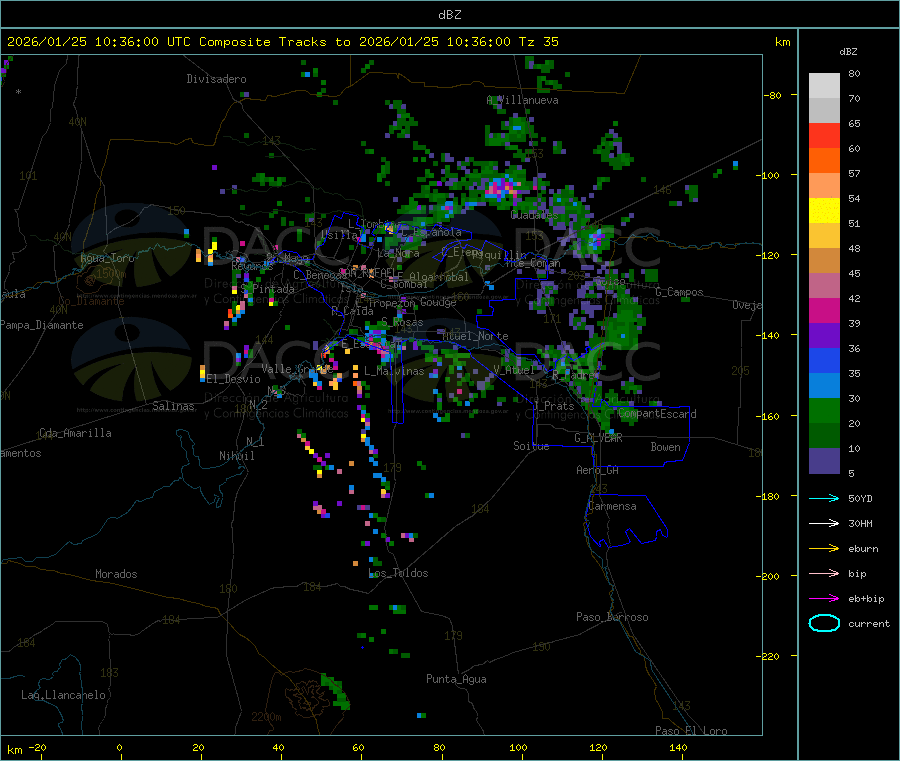Click the green radar echo near Punta_Agua volcano

coord(335,692)
